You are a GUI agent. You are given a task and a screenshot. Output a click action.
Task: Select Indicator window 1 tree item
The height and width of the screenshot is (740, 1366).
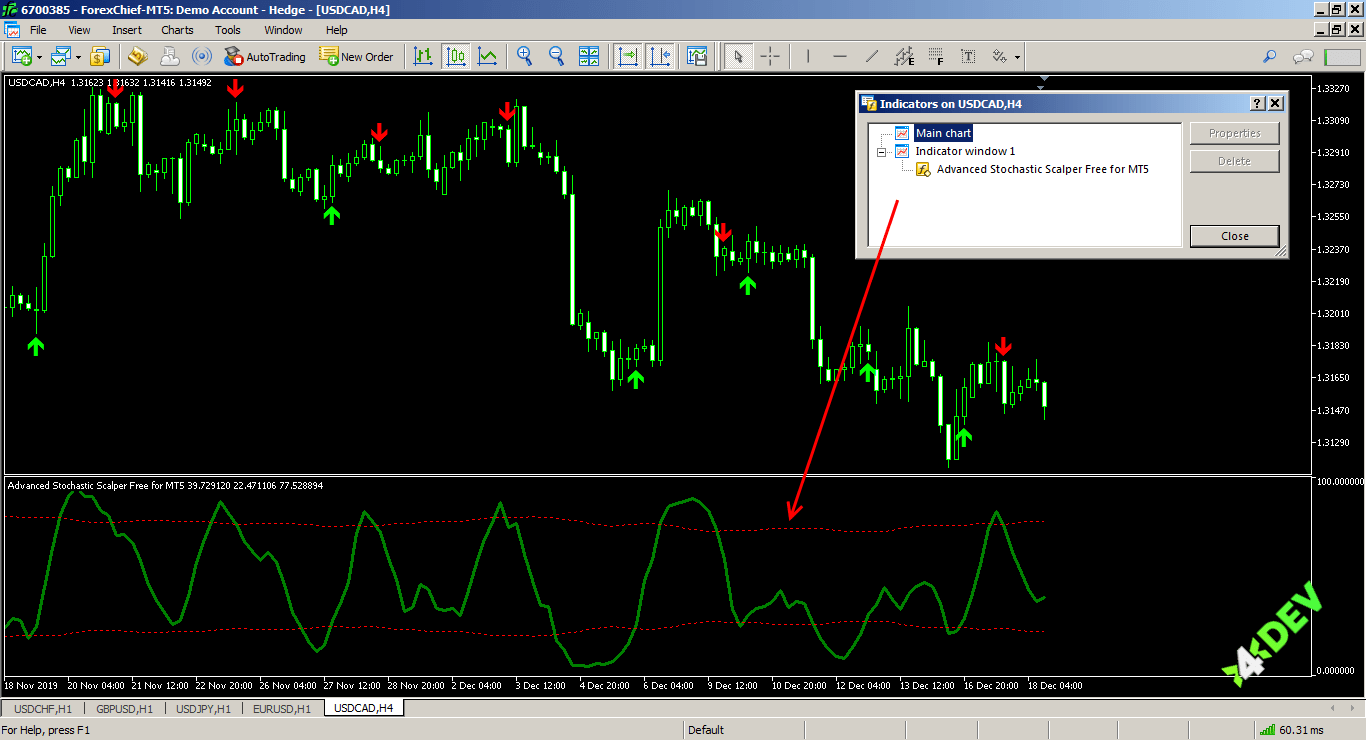pyautogui.click(x=965, y=151)
